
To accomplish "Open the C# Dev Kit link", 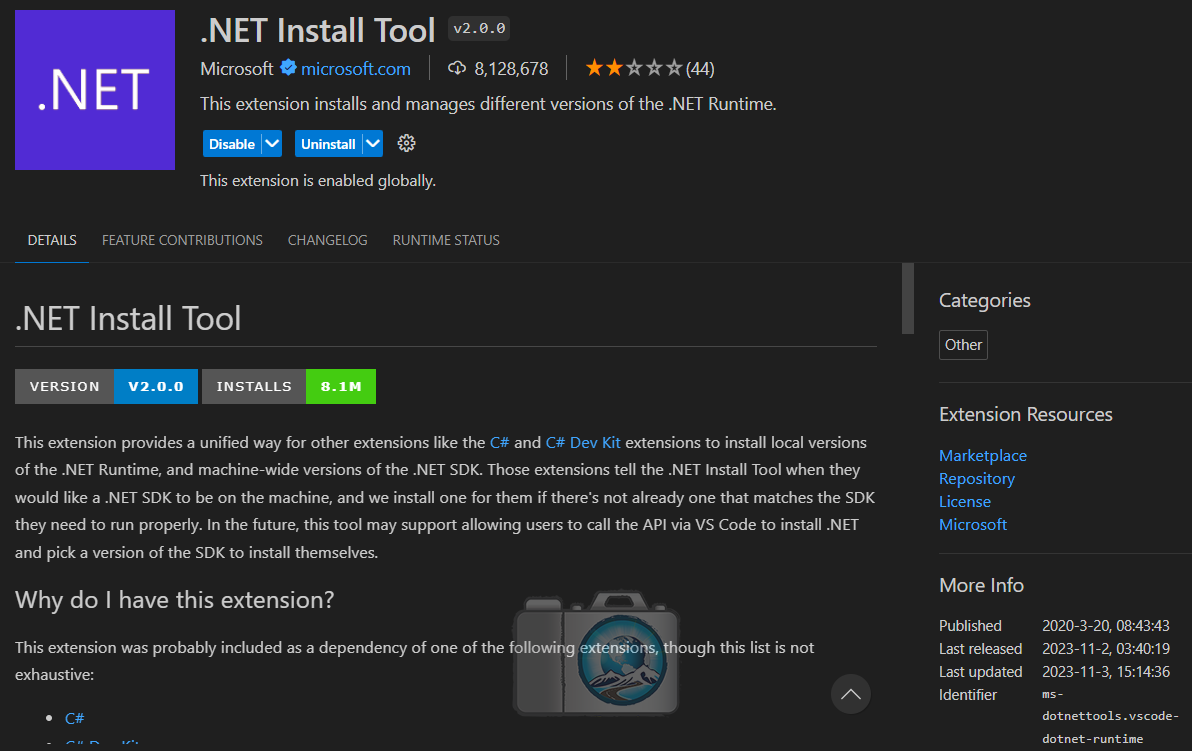I will coord(583,442).
